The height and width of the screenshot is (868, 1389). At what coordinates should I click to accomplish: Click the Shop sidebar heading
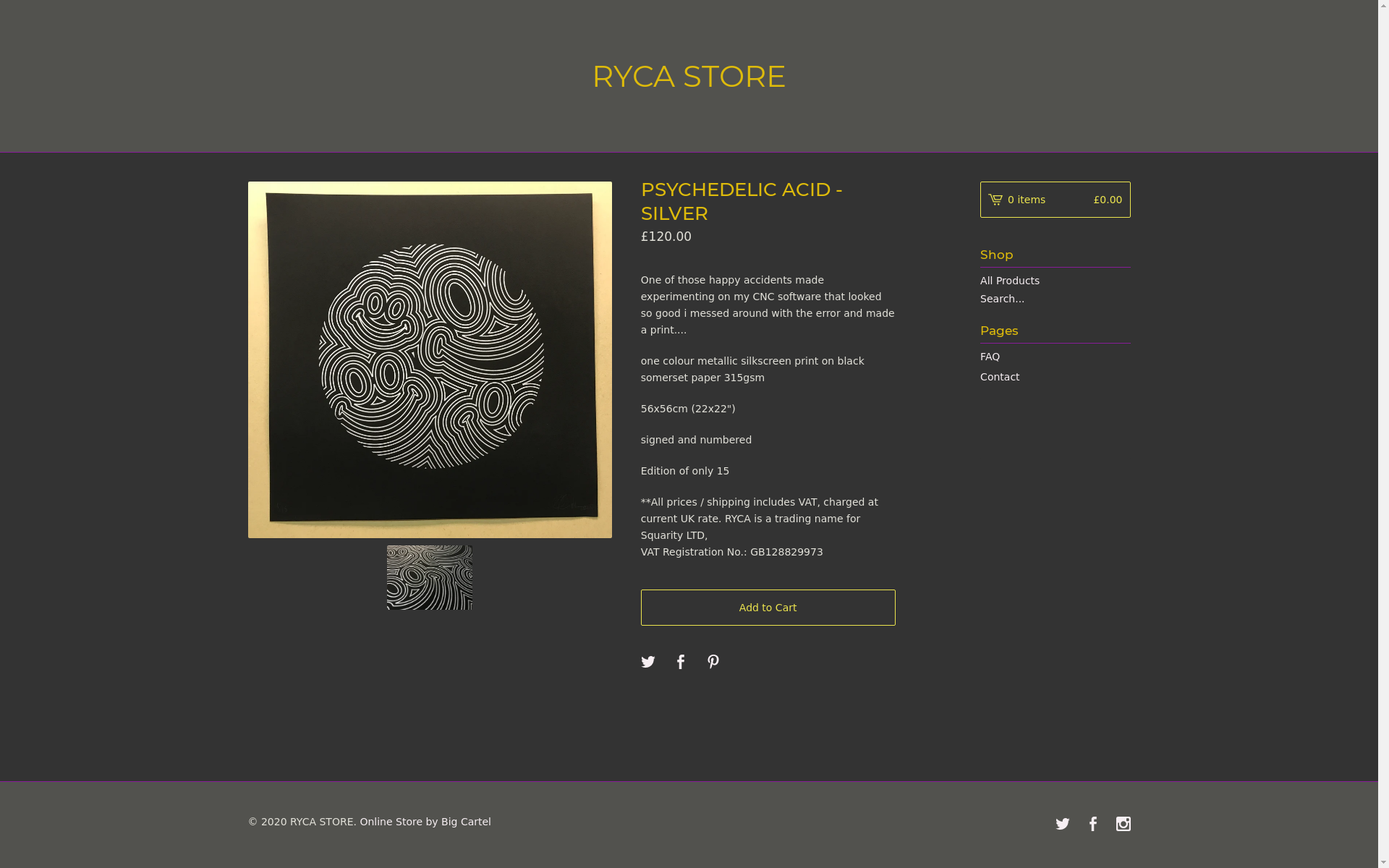(x=996, y=255)
